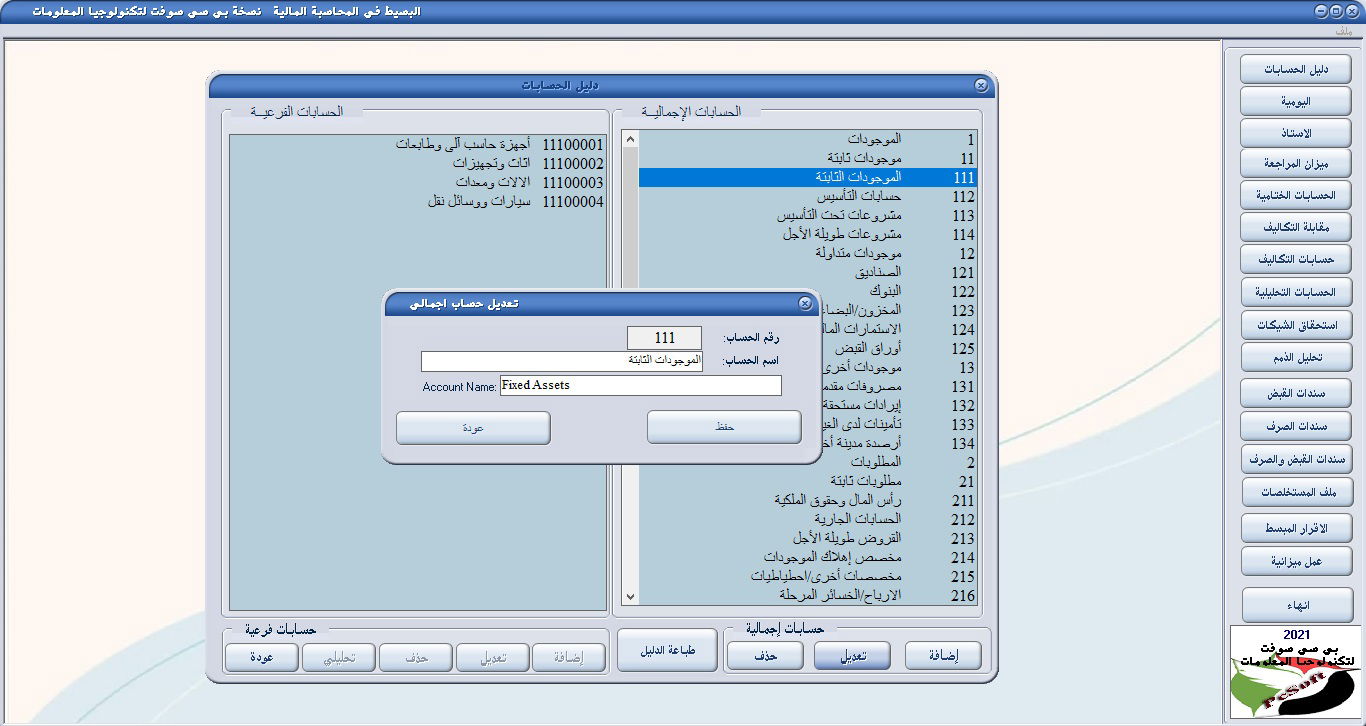Save the account edit with حفظ
The image size is (1366, 726).
tap(723, 427)
